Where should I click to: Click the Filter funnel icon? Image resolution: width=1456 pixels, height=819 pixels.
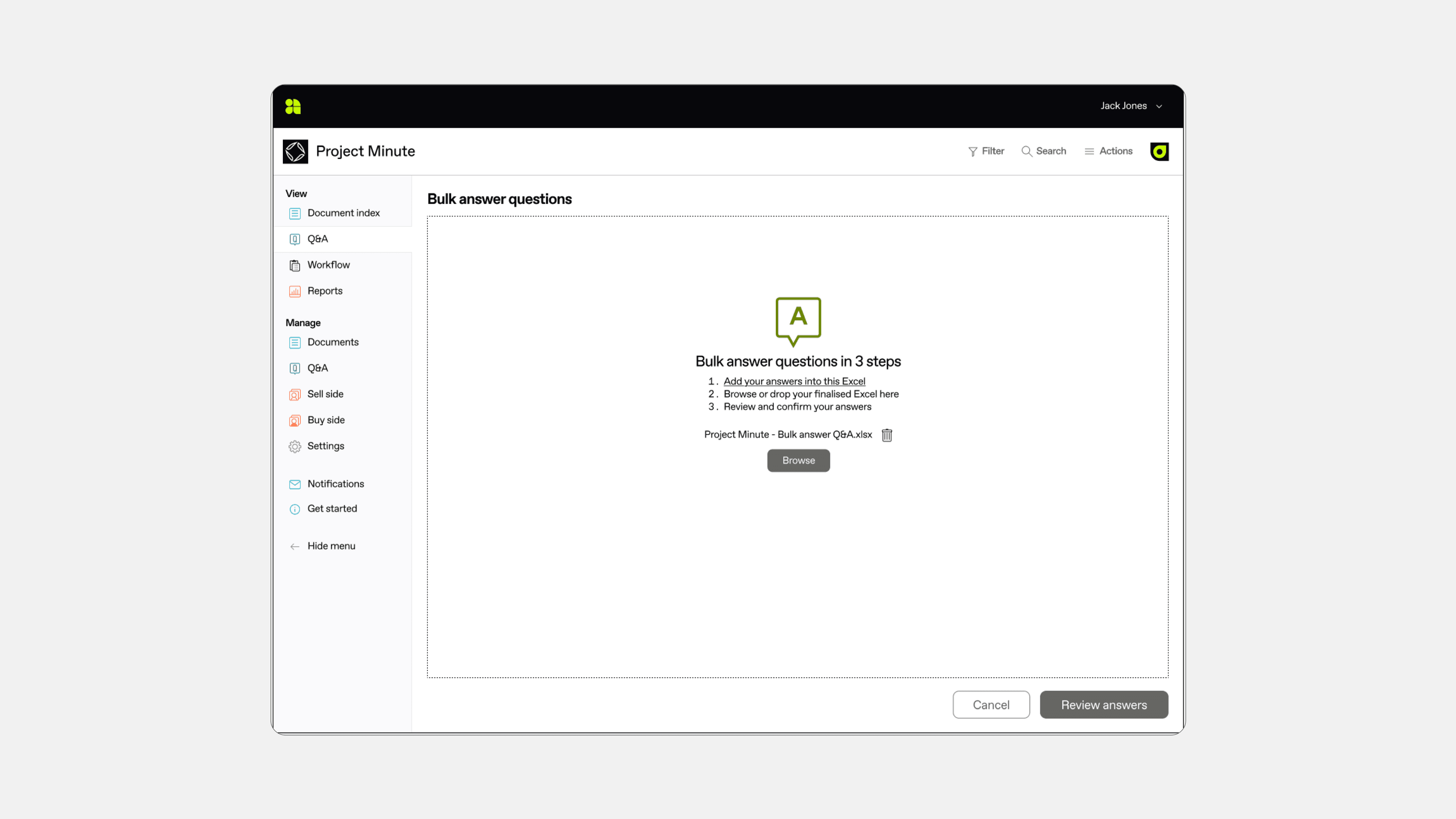pos(972,152)
